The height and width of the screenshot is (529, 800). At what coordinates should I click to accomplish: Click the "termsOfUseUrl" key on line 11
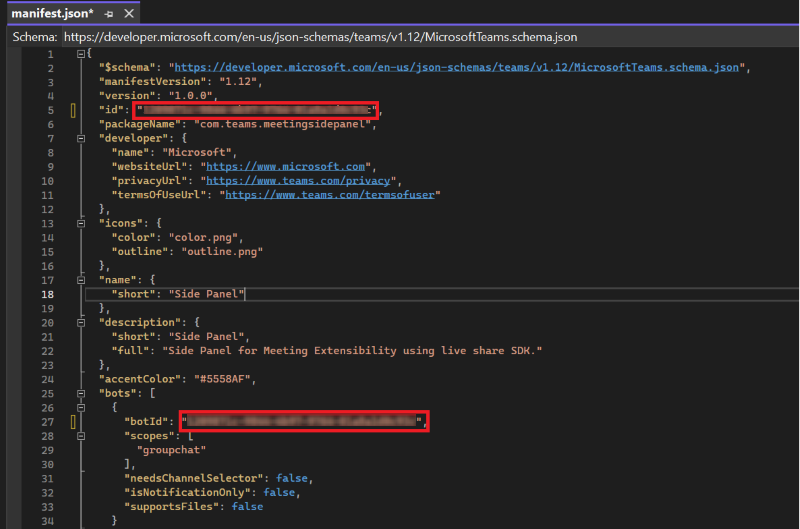[x=159, y=195]
